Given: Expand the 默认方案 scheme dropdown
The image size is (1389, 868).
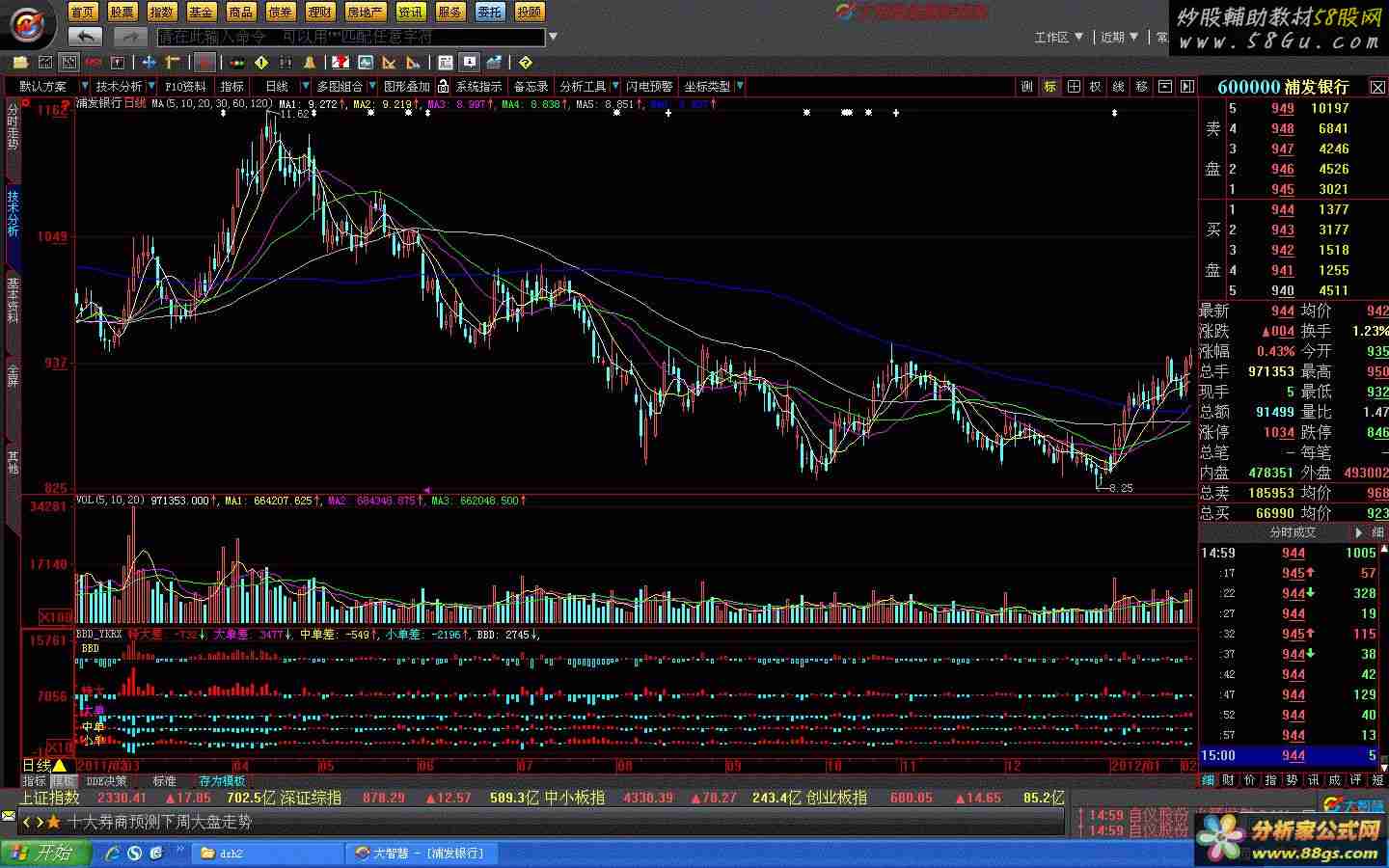Looking at the screenshot, I should [84, 87].
